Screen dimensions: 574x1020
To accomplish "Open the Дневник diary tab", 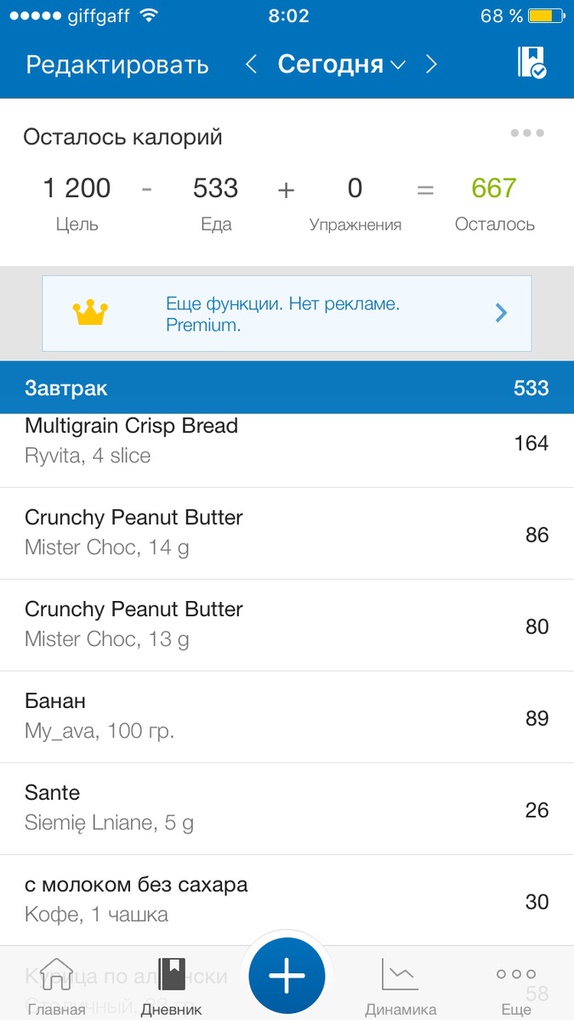I will pos(171,987).
